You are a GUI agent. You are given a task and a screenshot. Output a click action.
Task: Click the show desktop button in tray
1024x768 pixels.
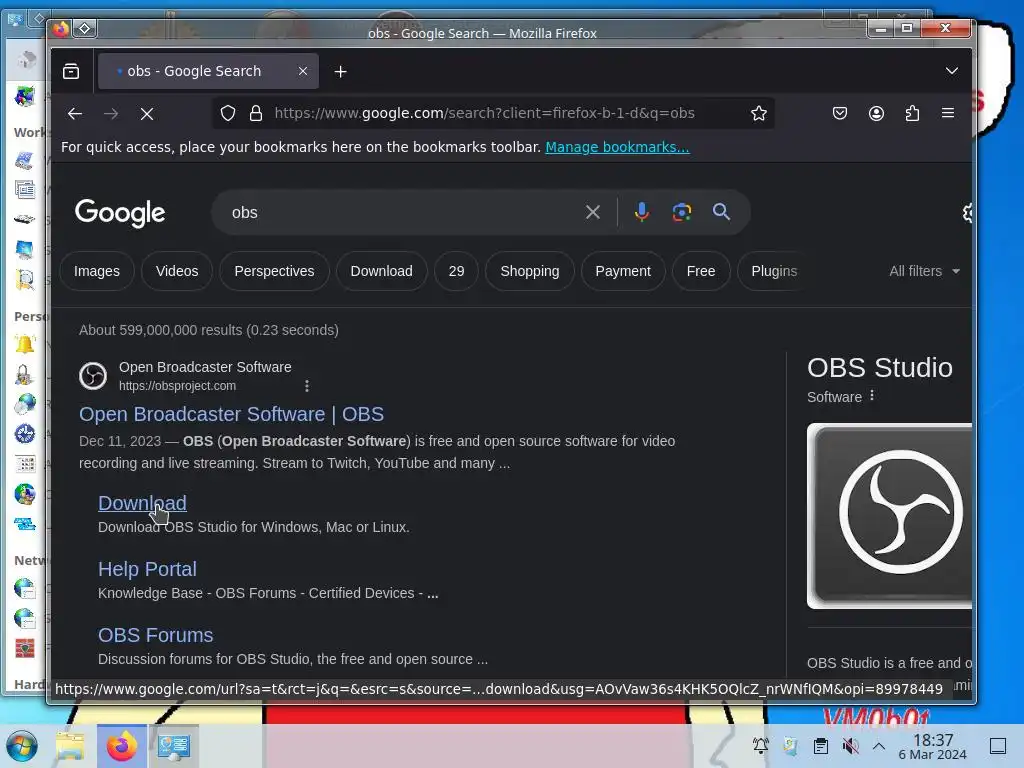point(998,746)
